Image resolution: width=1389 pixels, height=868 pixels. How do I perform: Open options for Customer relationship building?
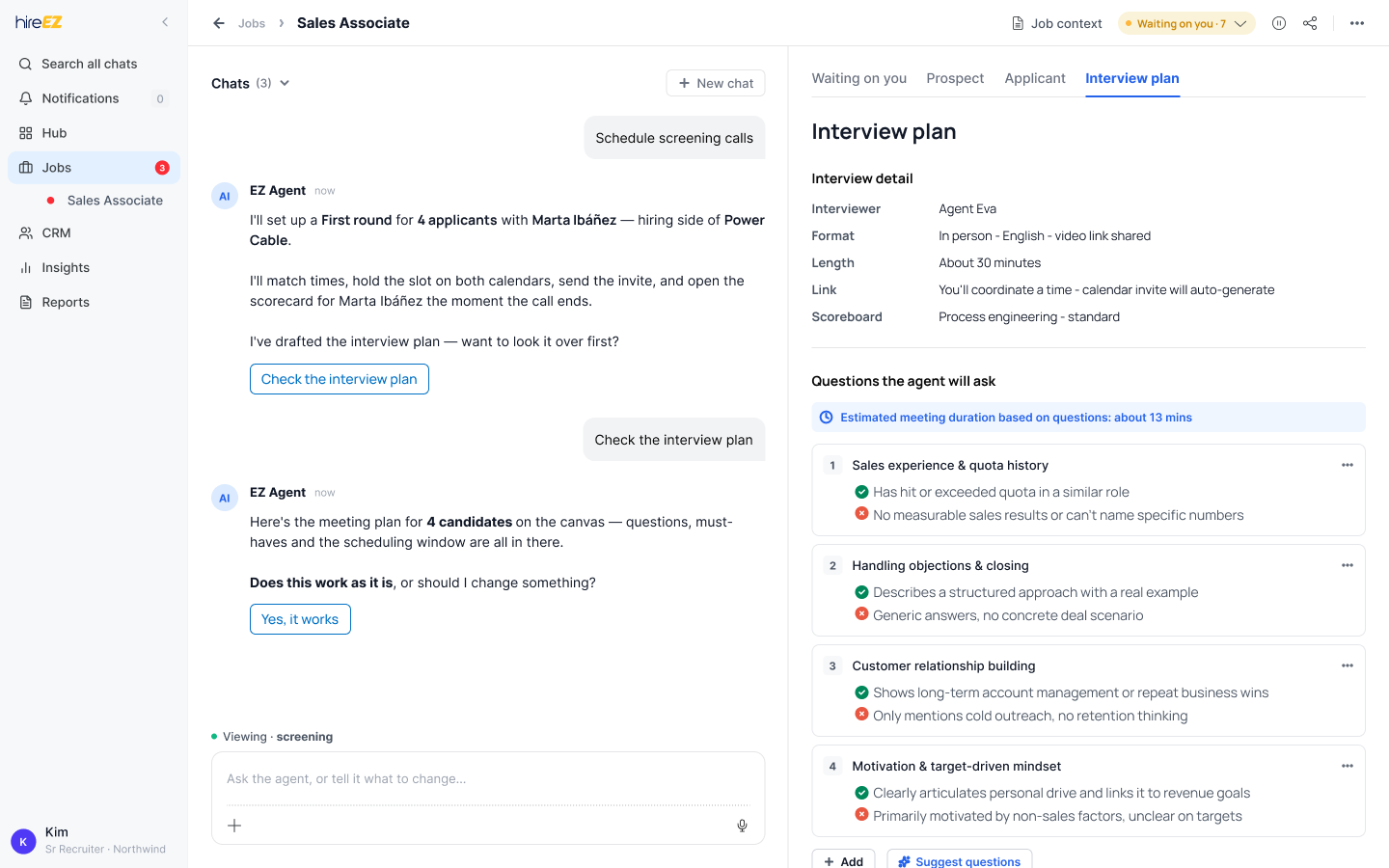1348,665
